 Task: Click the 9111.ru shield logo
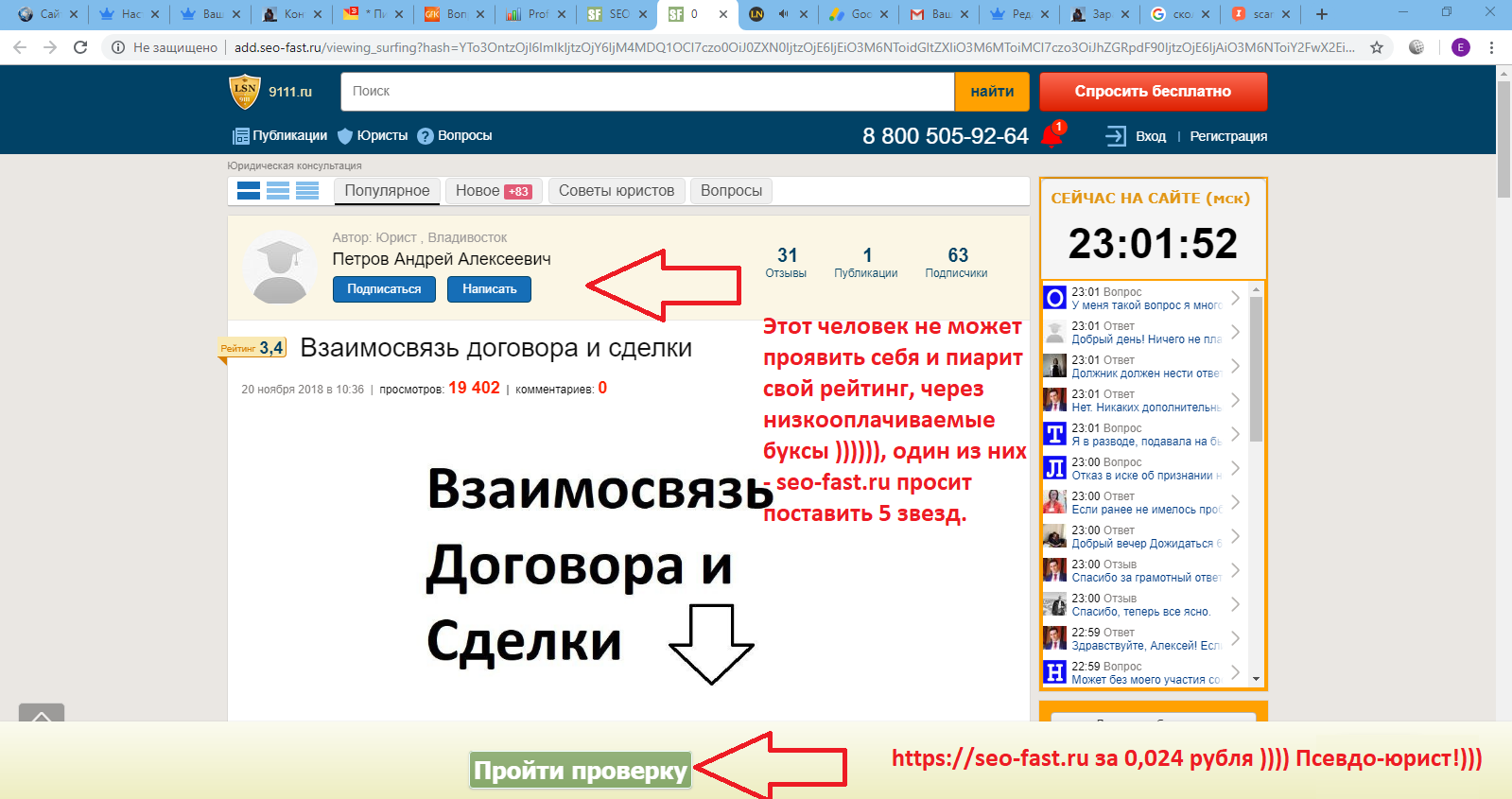pos(245,92)
